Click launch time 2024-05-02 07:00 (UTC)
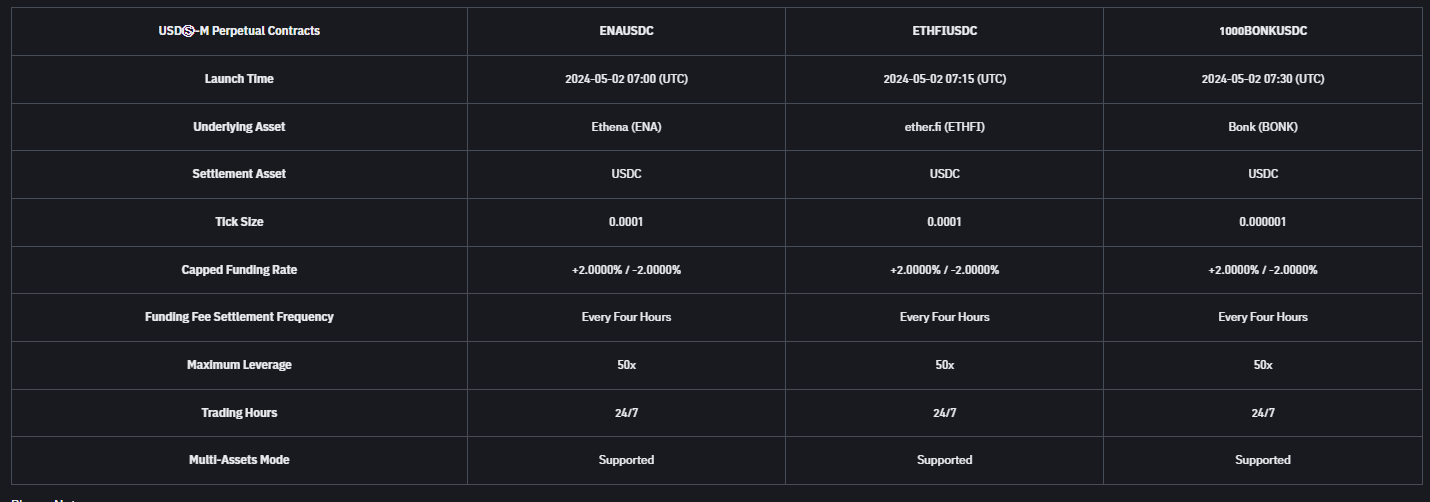This screenshot has width=1430, height=502. (x=626, y=79)
